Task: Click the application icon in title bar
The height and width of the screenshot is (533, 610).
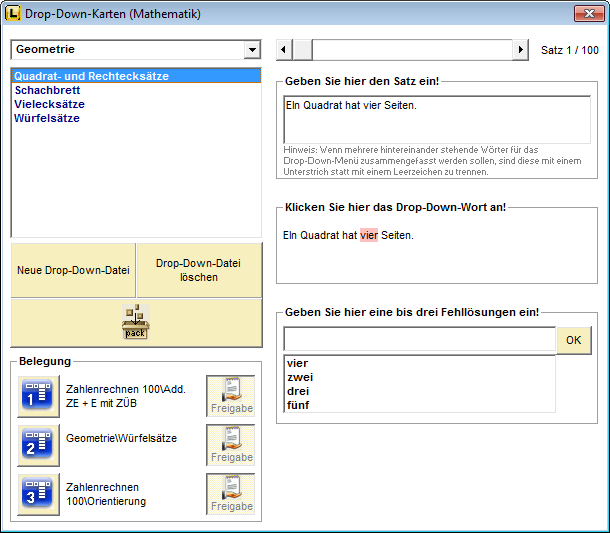Action: (13, 14)
